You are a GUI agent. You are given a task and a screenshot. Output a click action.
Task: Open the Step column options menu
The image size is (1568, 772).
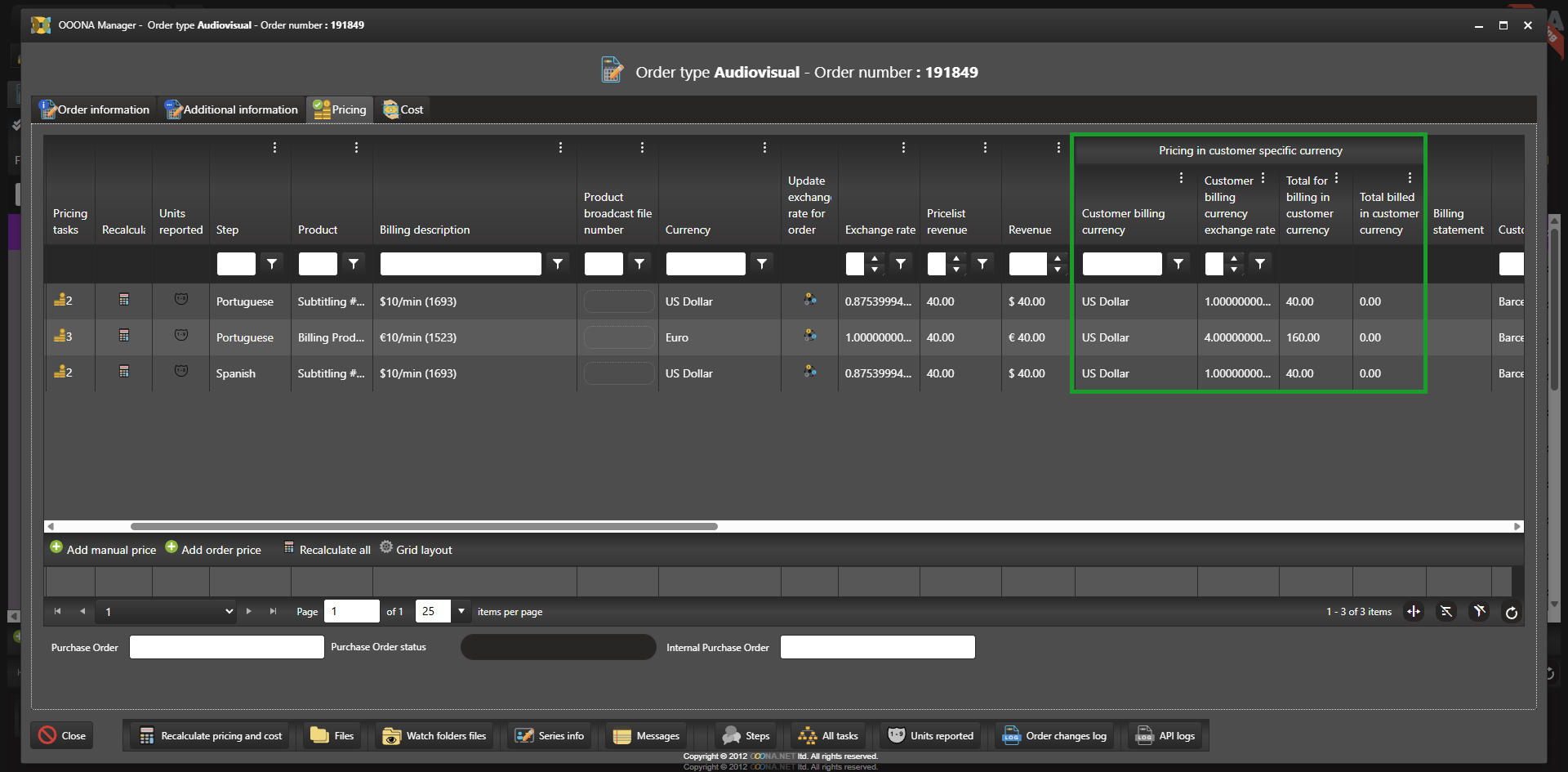274,148
